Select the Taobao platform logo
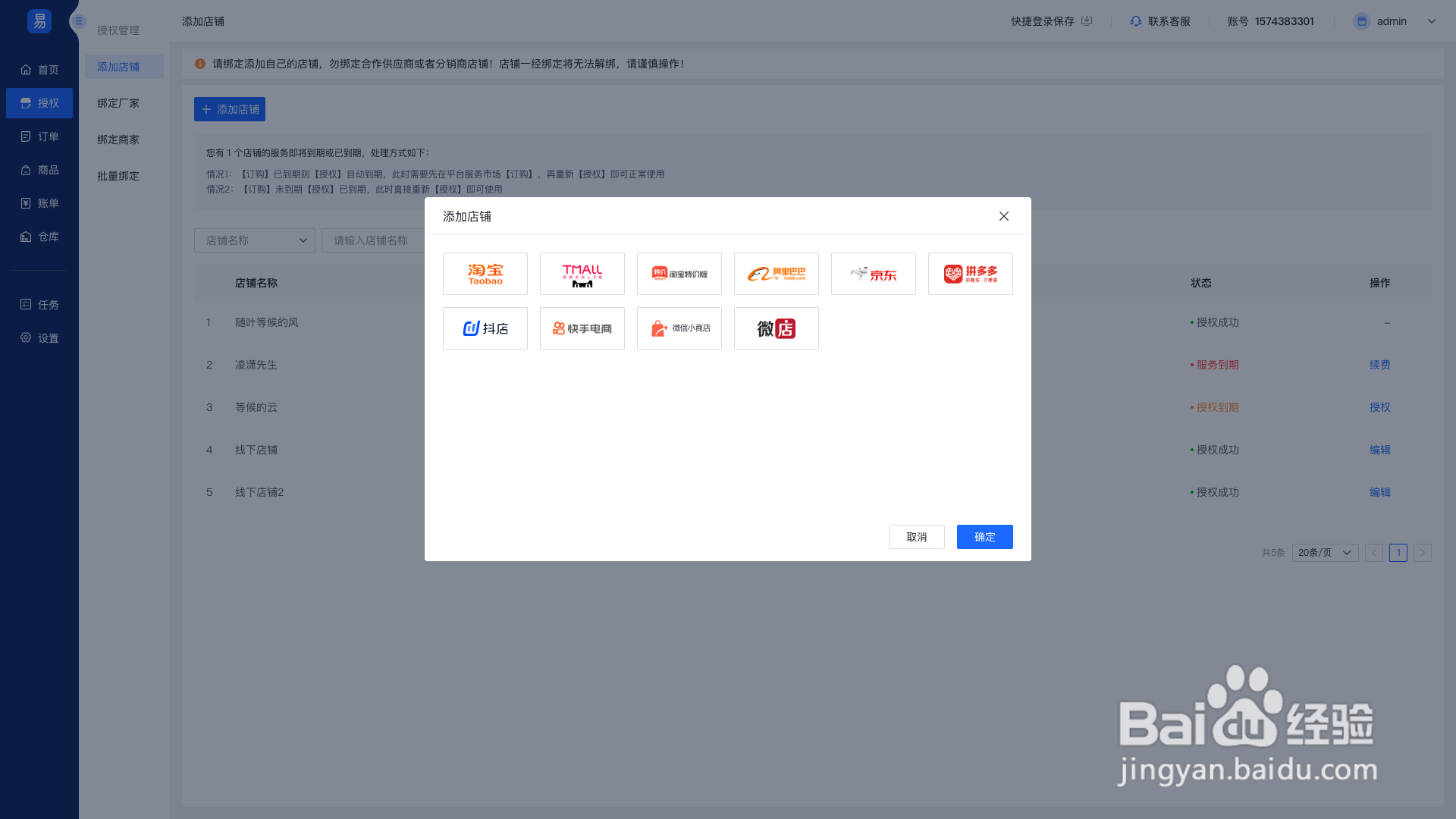The image size is (1456, 819). [485, 274]
